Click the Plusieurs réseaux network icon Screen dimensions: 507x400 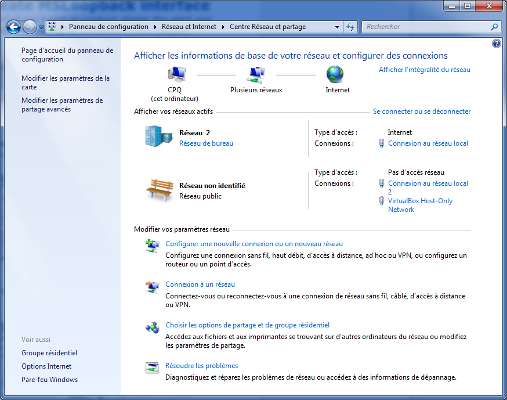tap(256, 75)
